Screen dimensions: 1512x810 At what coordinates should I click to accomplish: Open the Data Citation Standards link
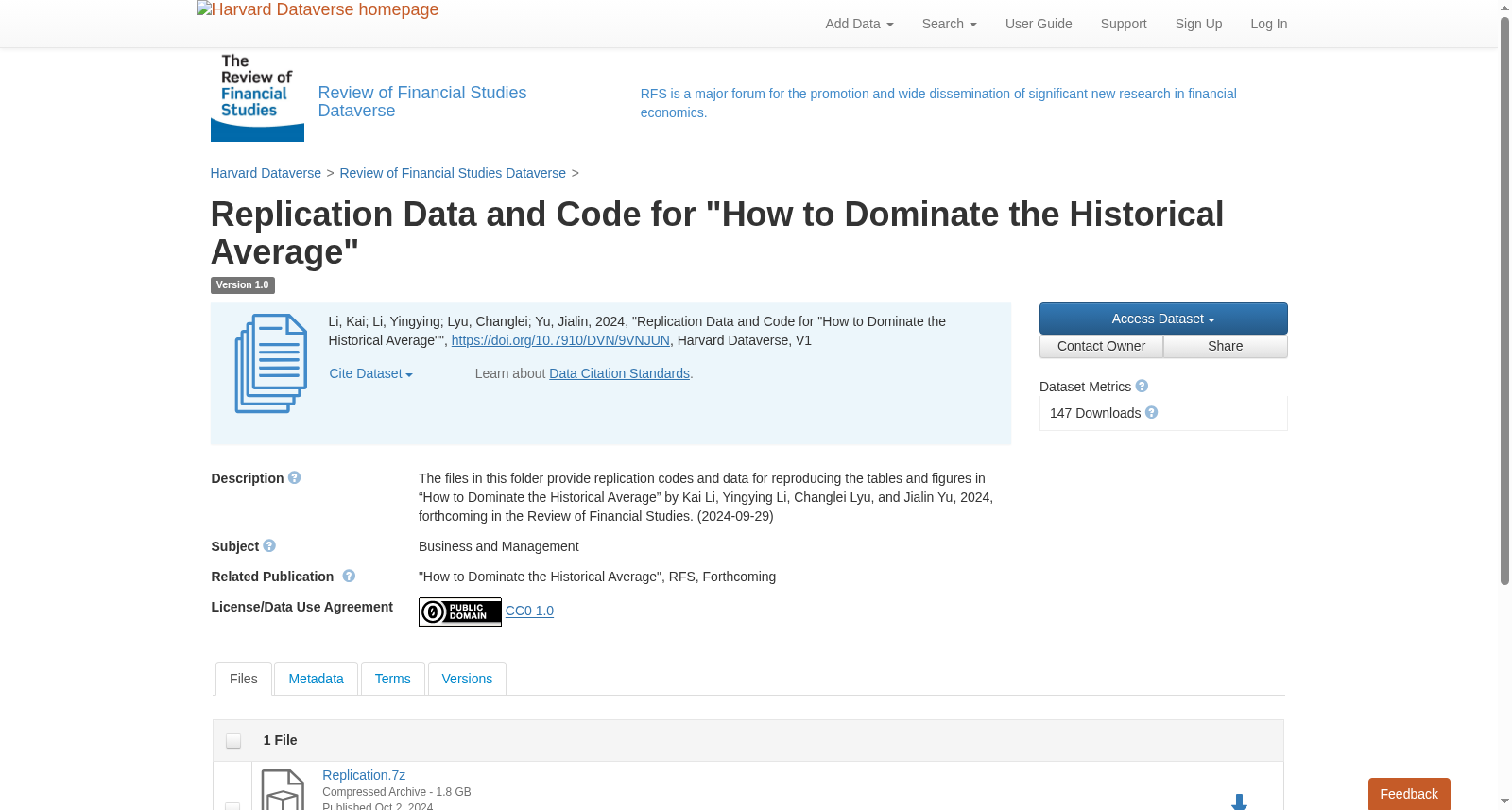(x=619, y=373)
